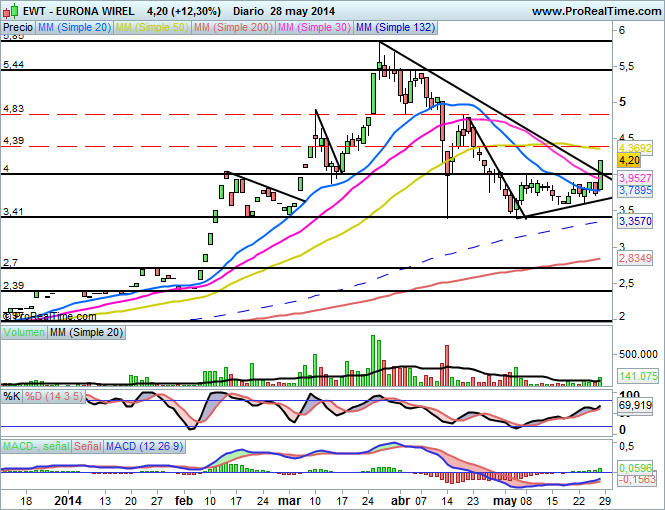Click the 2,8349 moving average value tag
Image resolution: width=665 pixels, height=510 pixels.
[x=635, y=258]
